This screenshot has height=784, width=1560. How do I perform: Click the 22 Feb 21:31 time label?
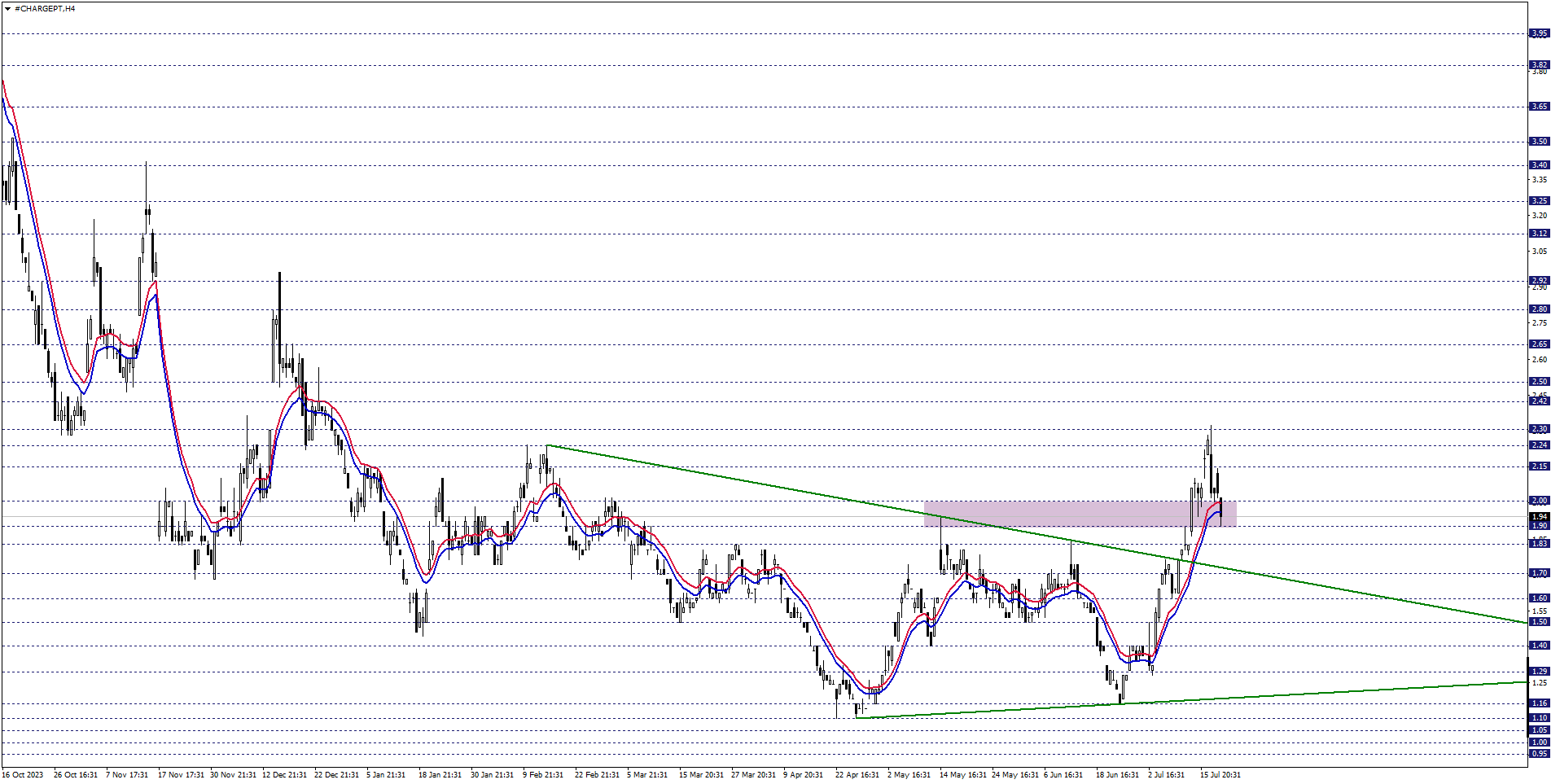(598, 775)
